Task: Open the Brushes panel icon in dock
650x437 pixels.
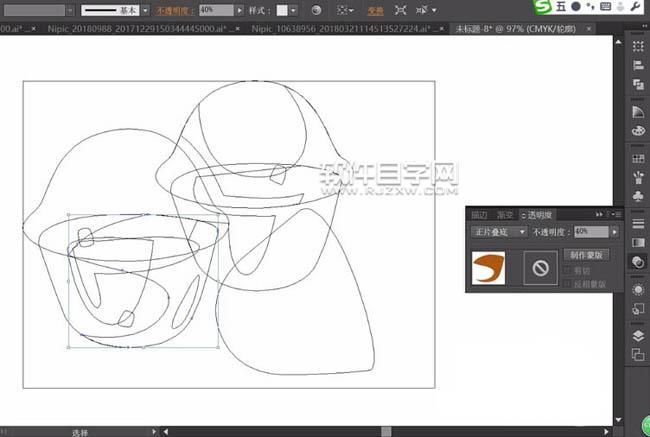Action: click(x=637, y=178)
